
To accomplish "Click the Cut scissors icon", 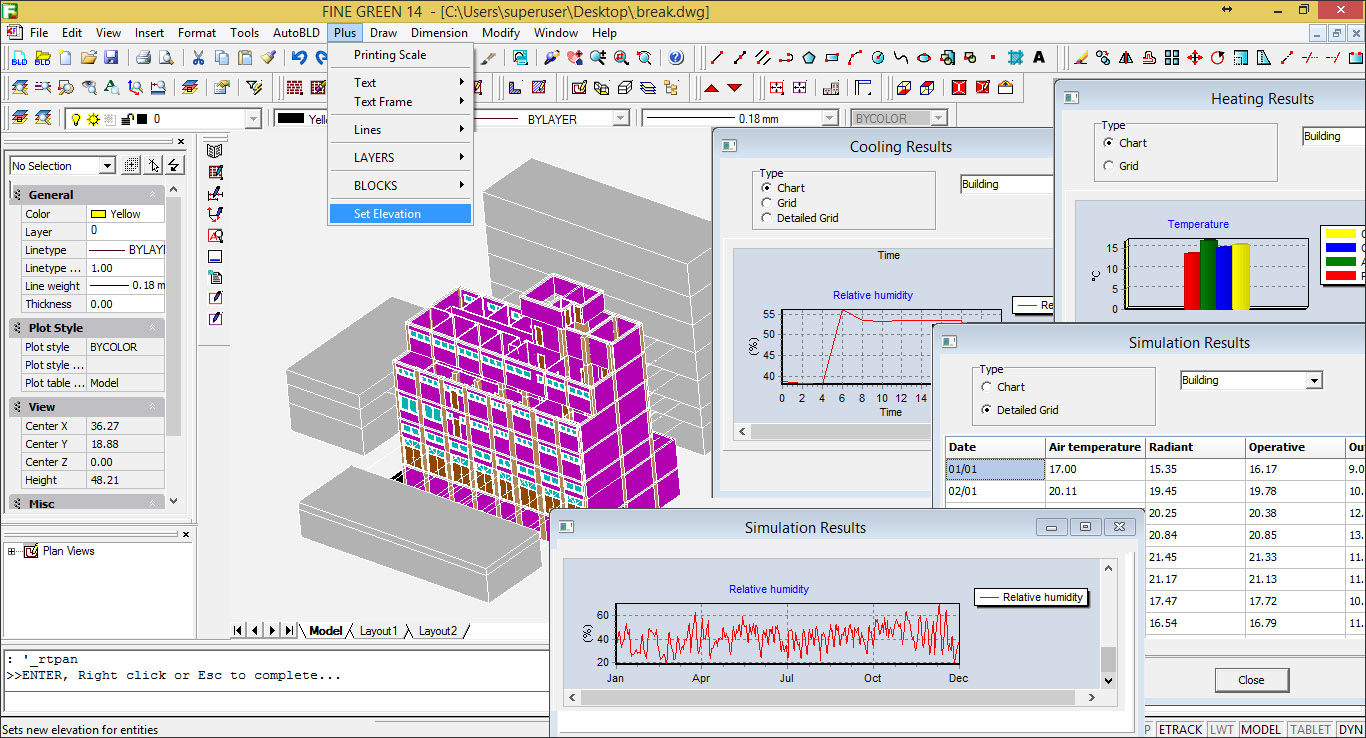I will tap(198, 57).
